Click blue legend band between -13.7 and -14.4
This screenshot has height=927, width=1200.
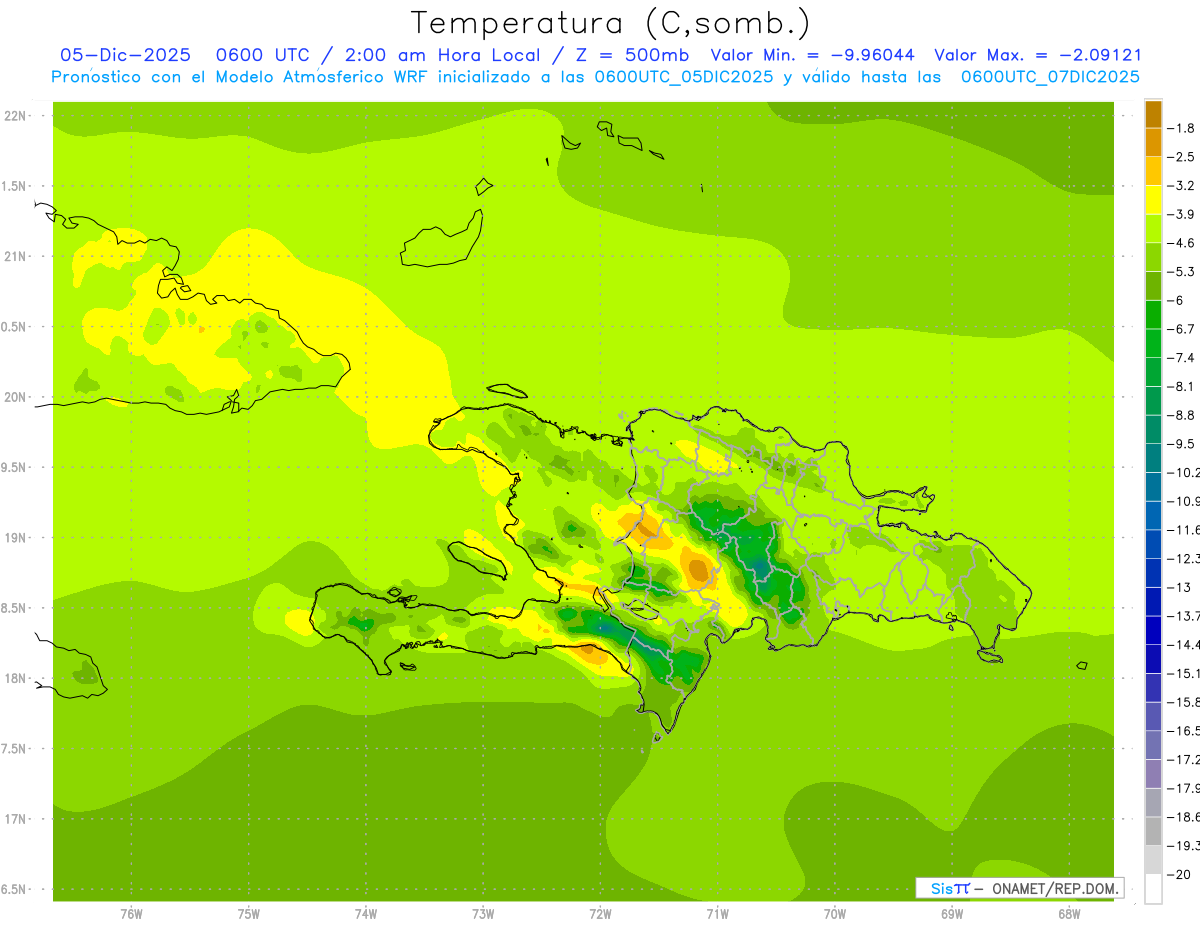click(x=1153, y=630)
